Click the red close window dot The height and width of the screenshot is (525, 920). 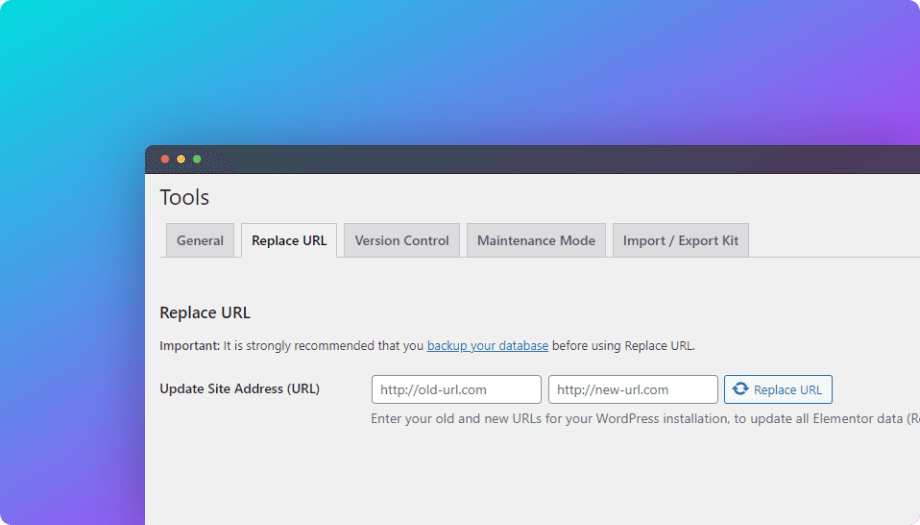point(165,159)
